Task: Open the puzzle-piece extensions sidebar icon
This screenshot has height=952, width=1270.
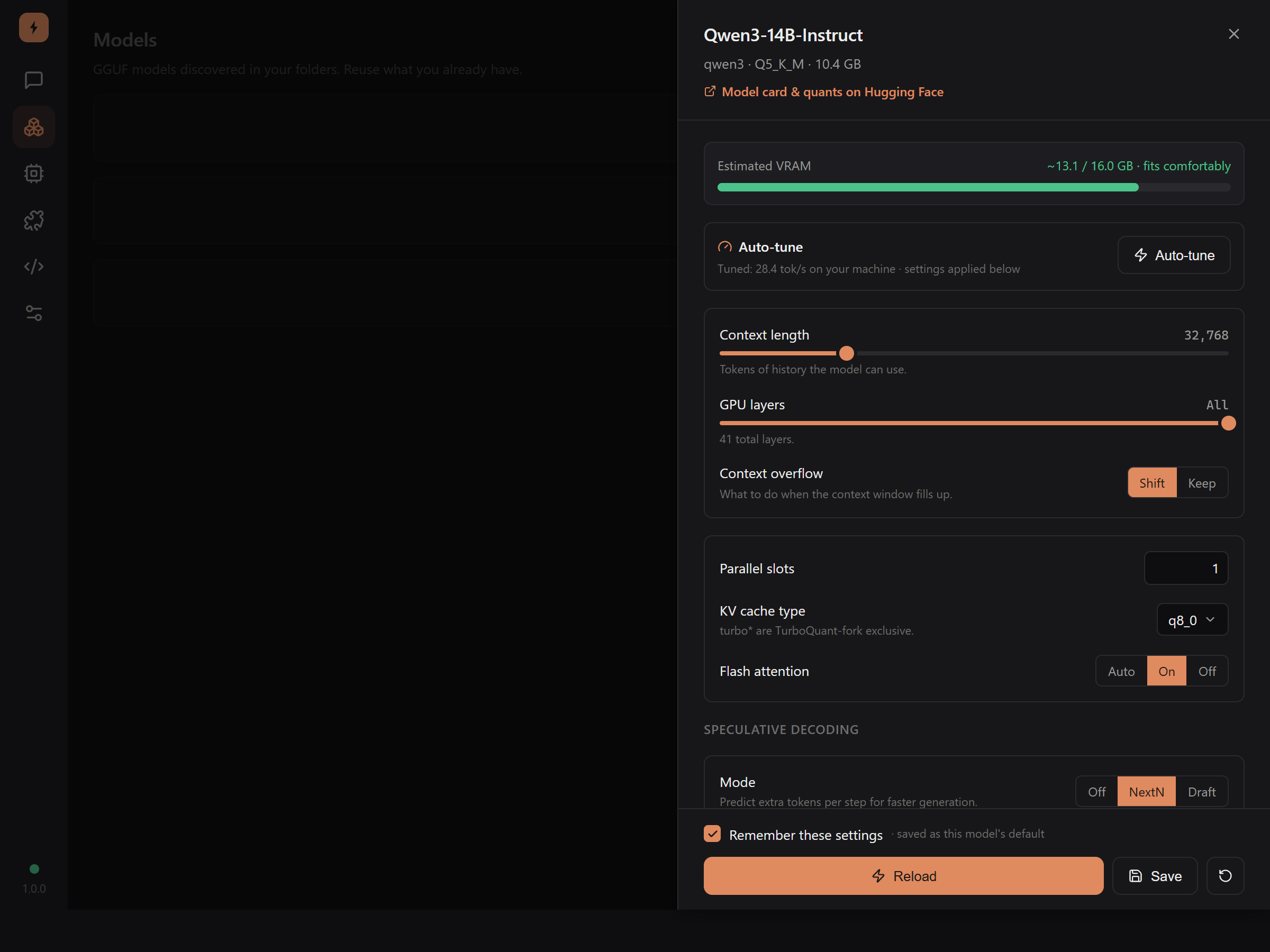Action: pyautogui.click(x=34, y=221)
